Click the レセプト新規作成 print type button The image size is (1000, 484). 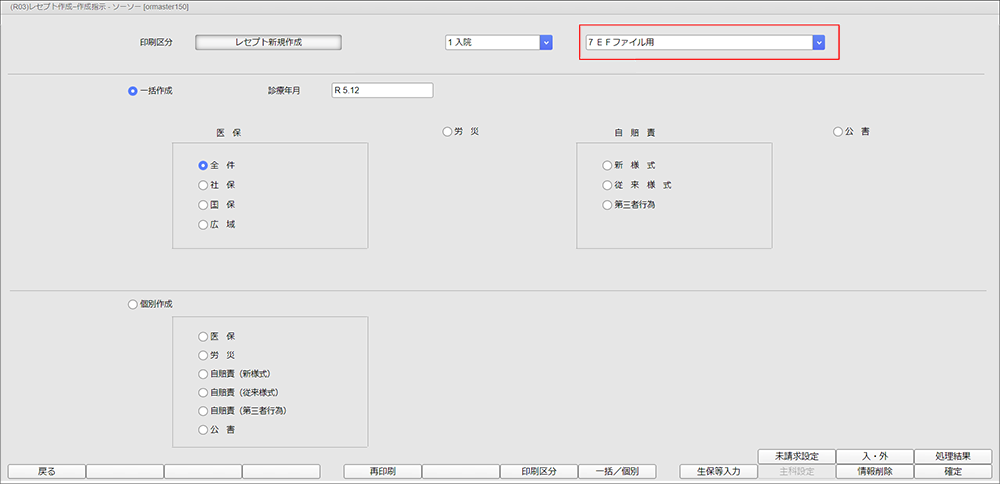click(x=268, y=42)
